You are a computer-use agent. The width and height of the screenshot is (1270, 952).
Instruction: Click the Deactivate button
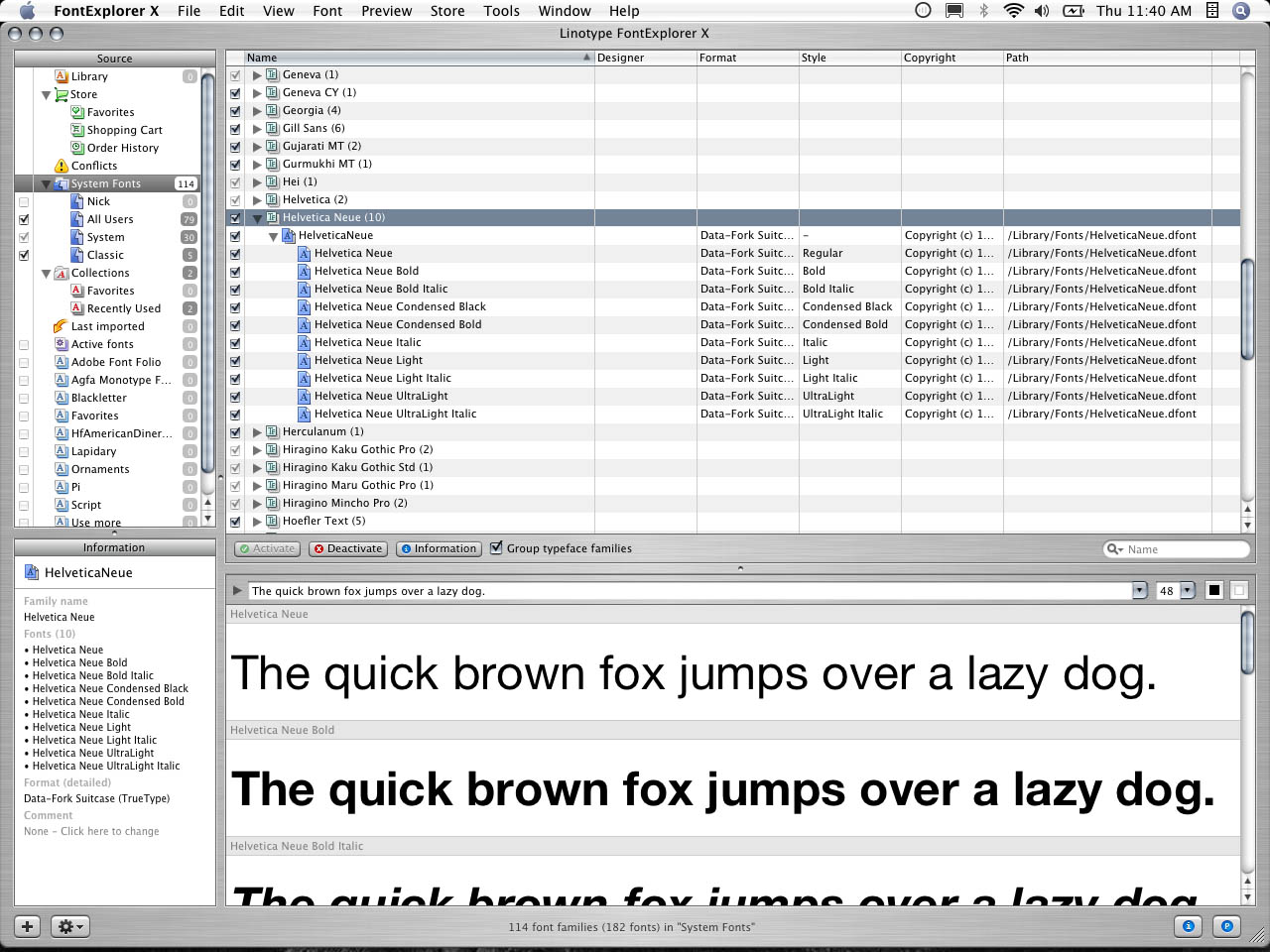pyautogui.click(x=347, y=548)
